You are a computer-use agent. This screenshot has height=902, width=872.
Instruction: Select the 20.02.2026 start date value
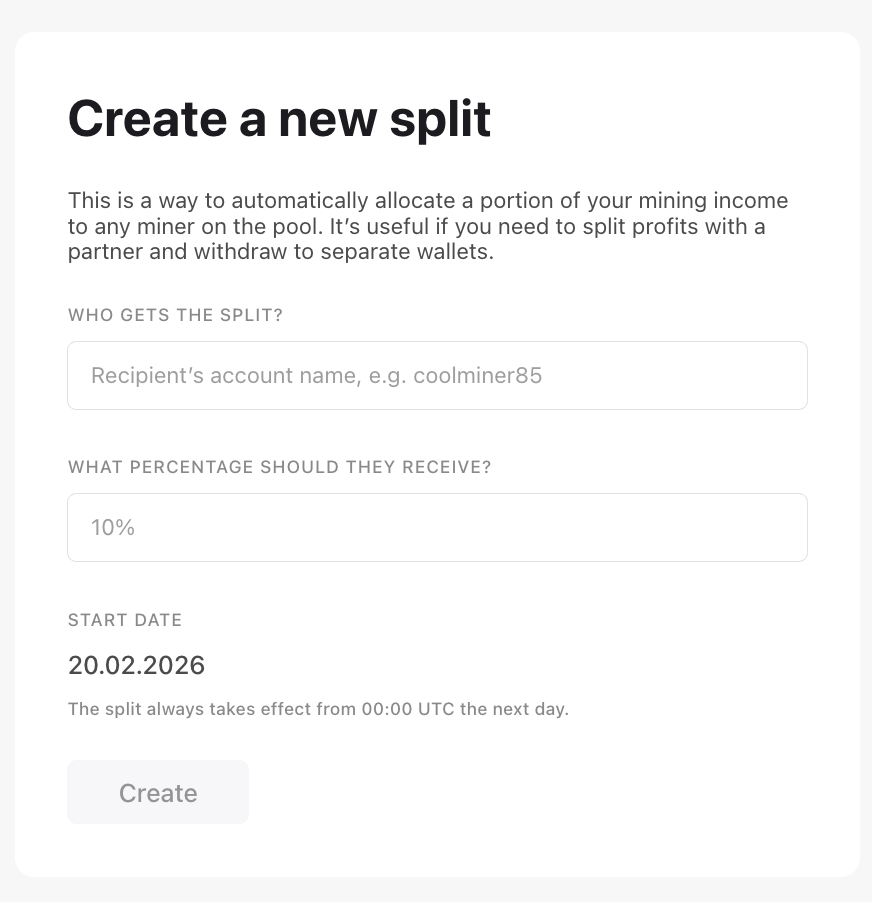pyautogui.click(x=136, y=665)
